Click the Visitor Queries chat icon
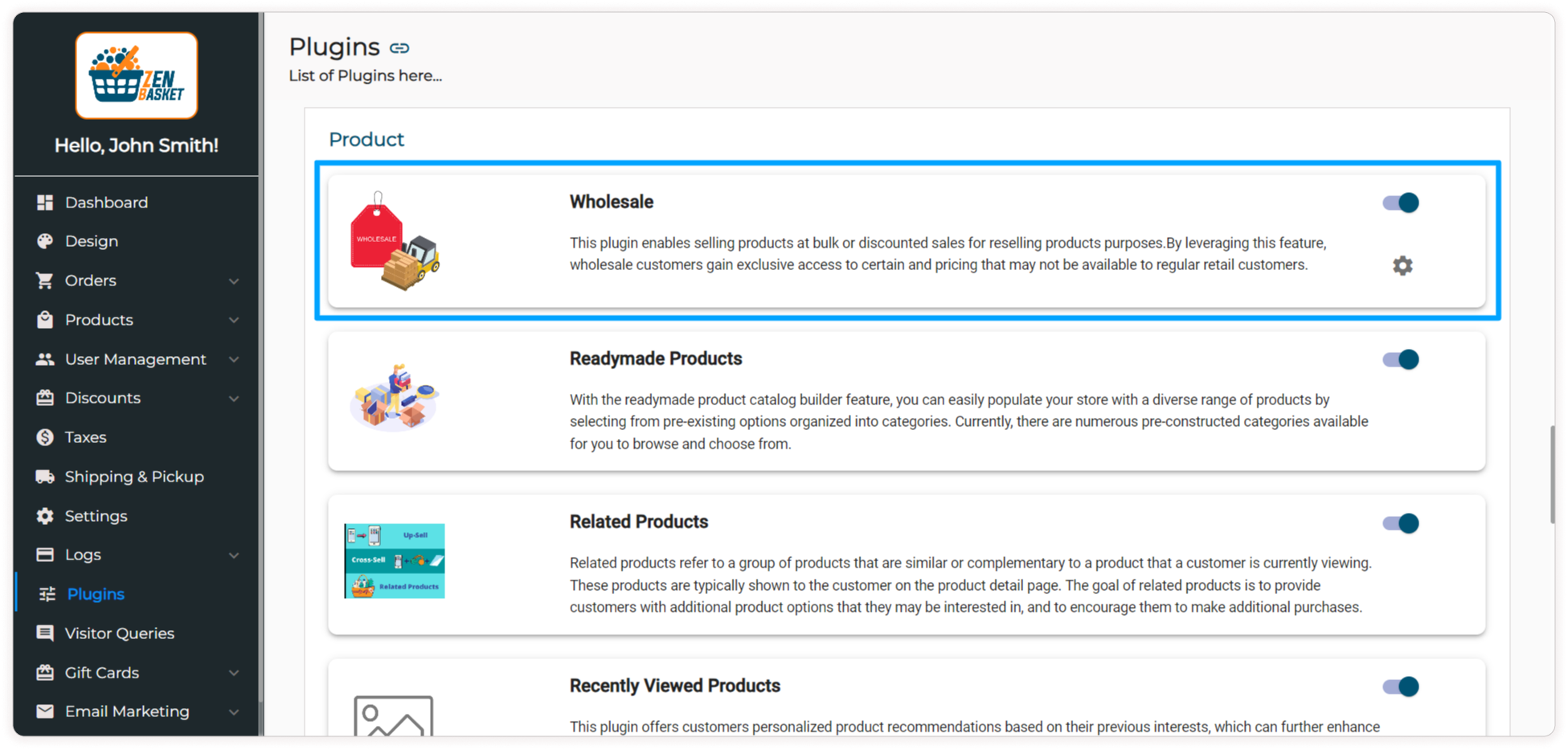The width and height of the screenshot is (1568, 750). 45,633
